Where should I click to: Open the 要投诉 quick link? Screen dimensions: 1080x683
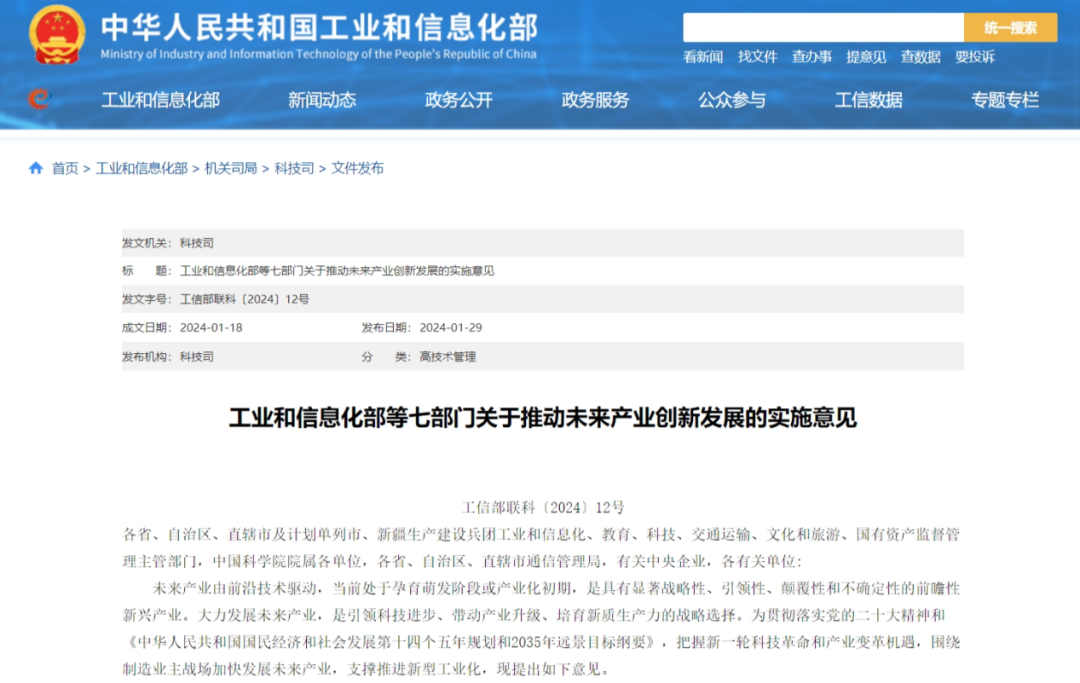975,57
